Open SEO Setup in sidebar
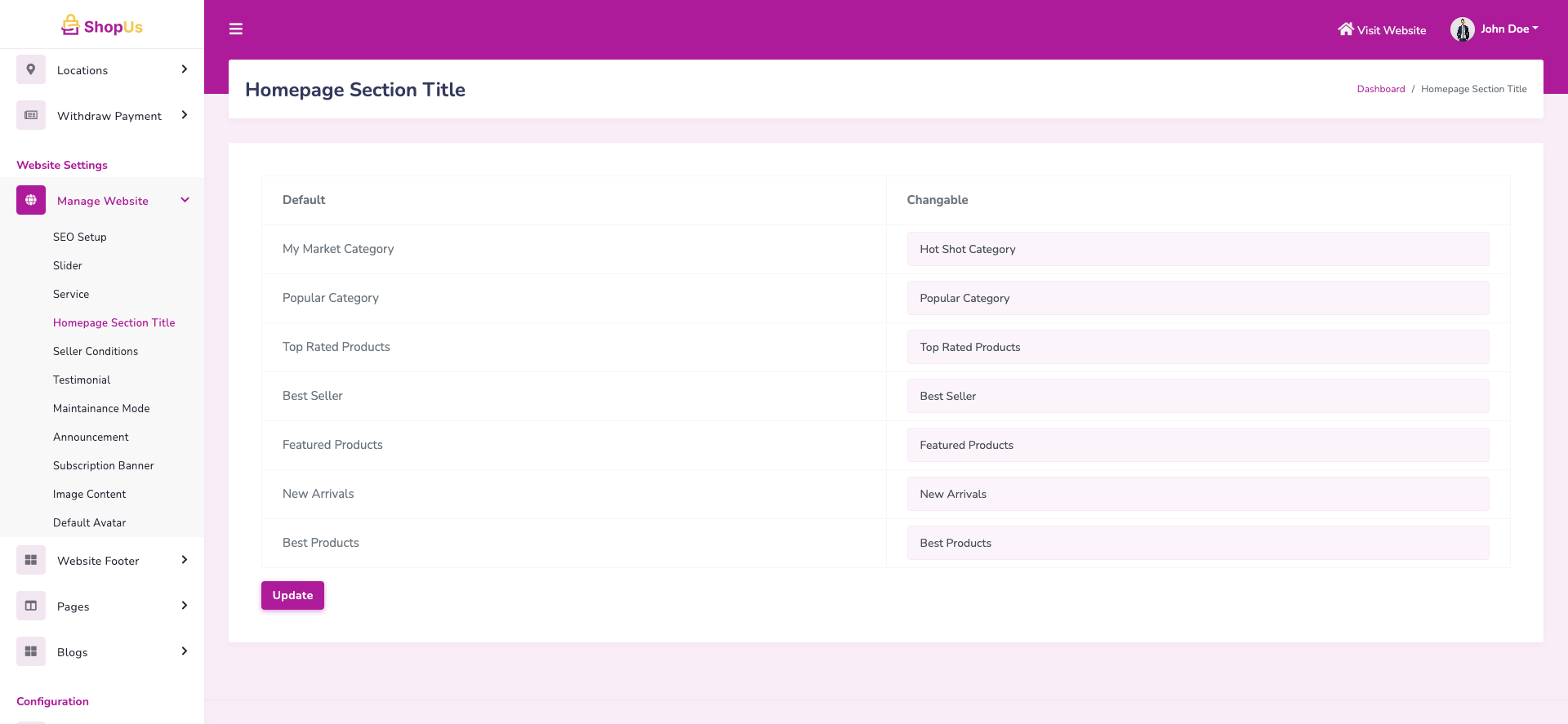The height and width of the screenshot is (724, 1568). pos(80,238)
